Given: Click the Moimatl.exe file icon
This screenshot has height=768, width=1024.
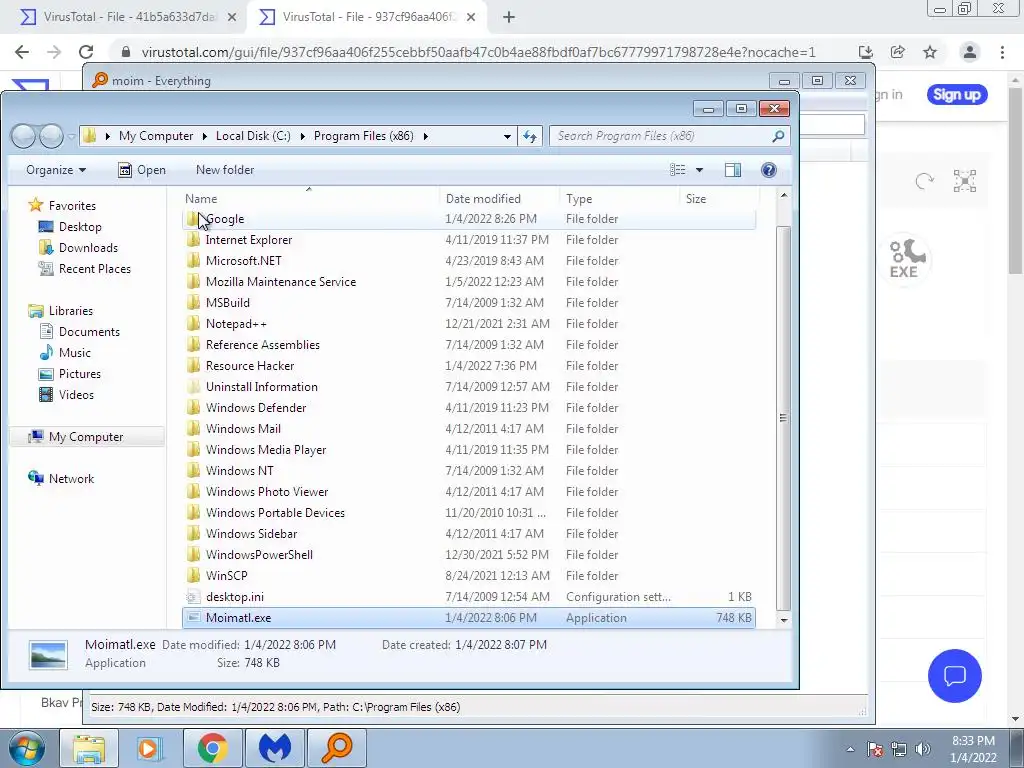Looking at the screenshot, I should click(193, 617).
